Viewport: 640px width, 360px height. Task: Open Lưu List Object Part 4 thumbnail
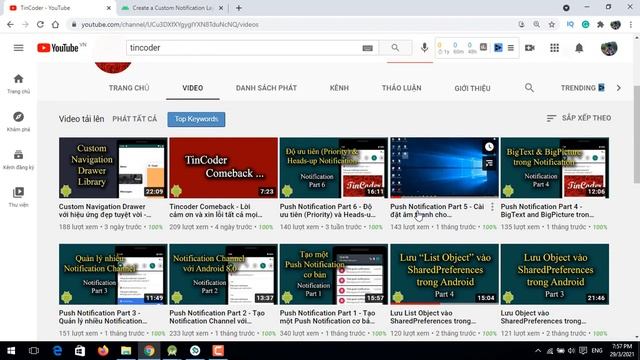click(x=444, y=274)
